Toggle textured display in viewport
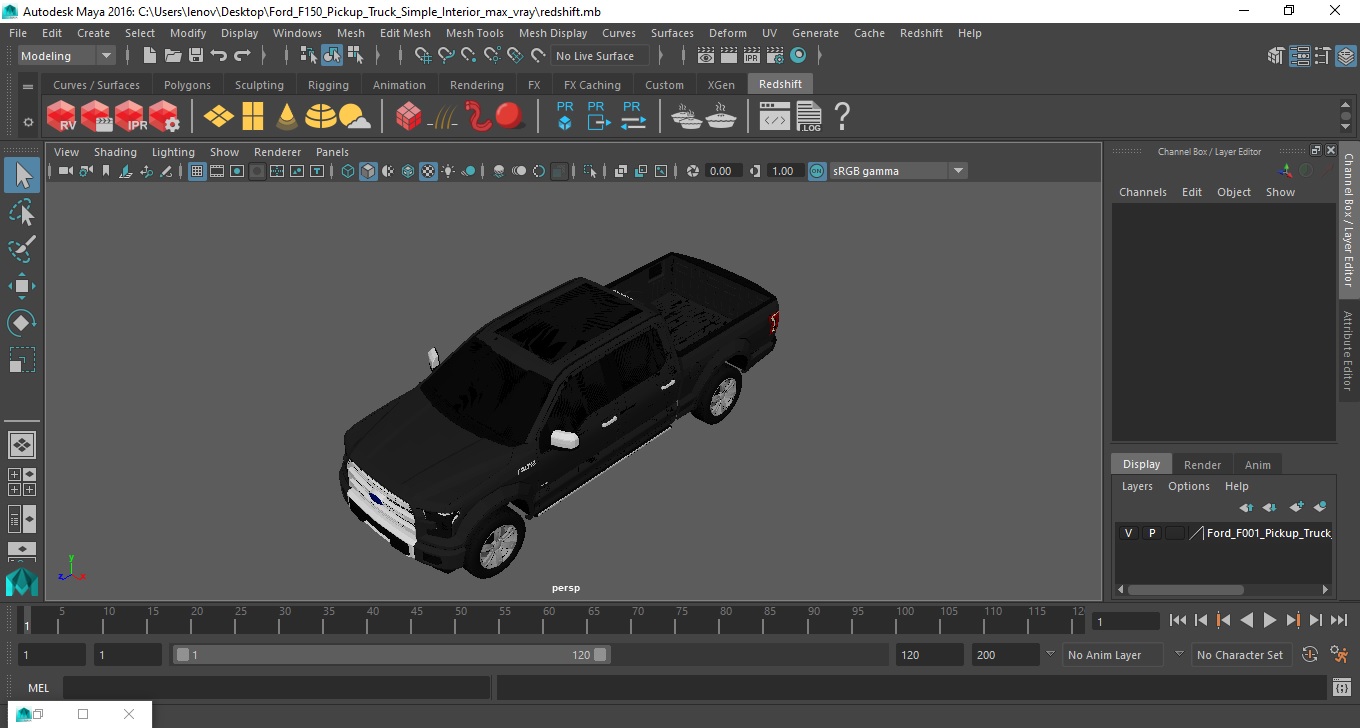Viewport: 1360px width, 728px height. click(428, 171)
